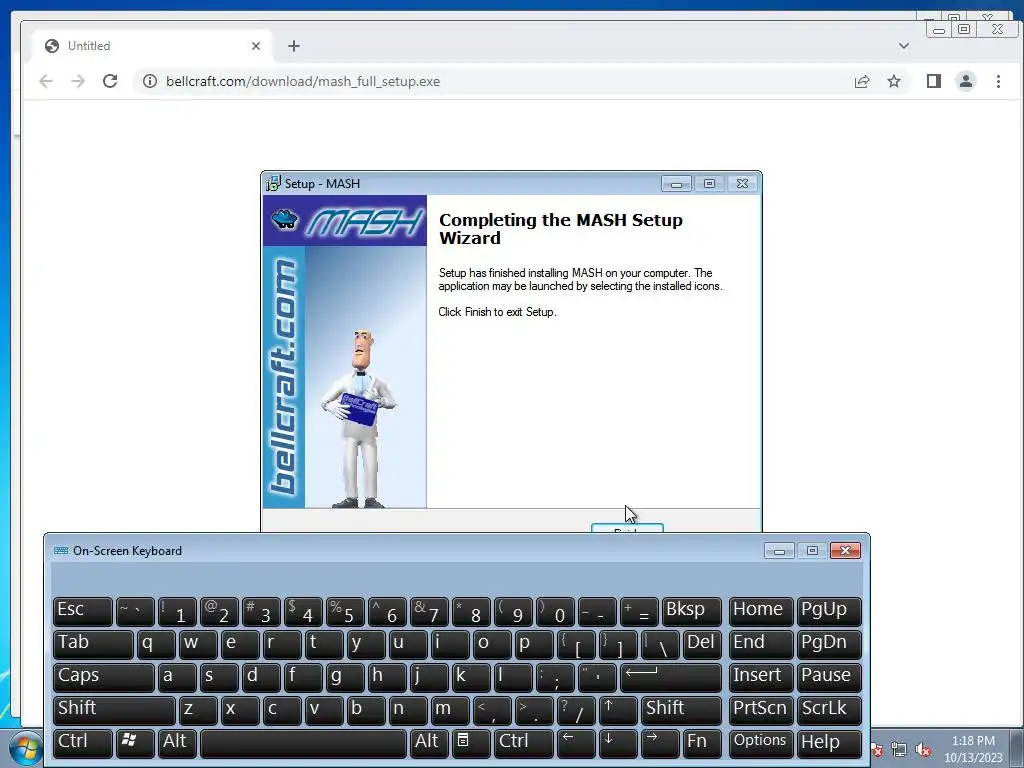The width and height of the screenshot is (1024, 768).
Task: Minimize the On-Screen Keyboard
Action: [x=779, y=551]
